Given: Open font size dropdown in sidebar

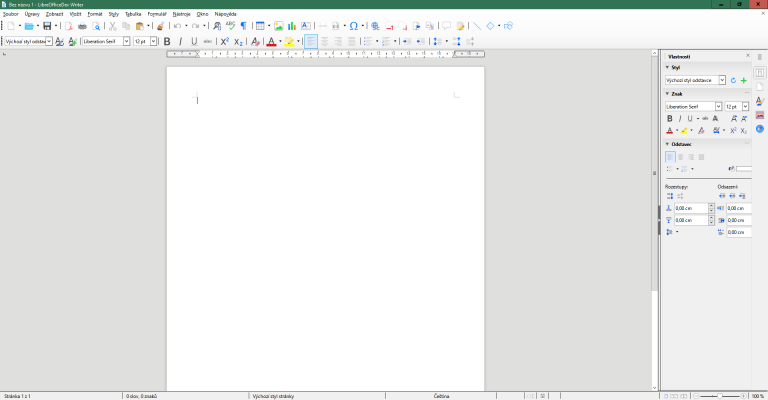Looking at the screenshot, I should [745, 106].
